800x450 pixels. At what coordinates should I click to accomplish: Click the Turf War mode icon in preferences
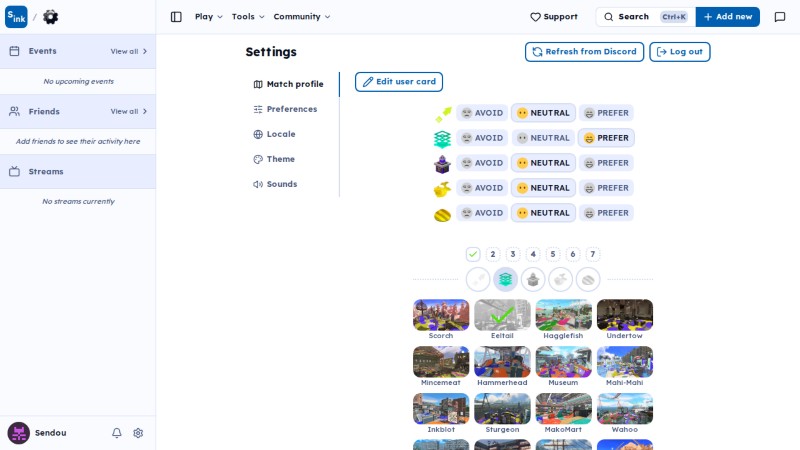[x=442, y=113]
